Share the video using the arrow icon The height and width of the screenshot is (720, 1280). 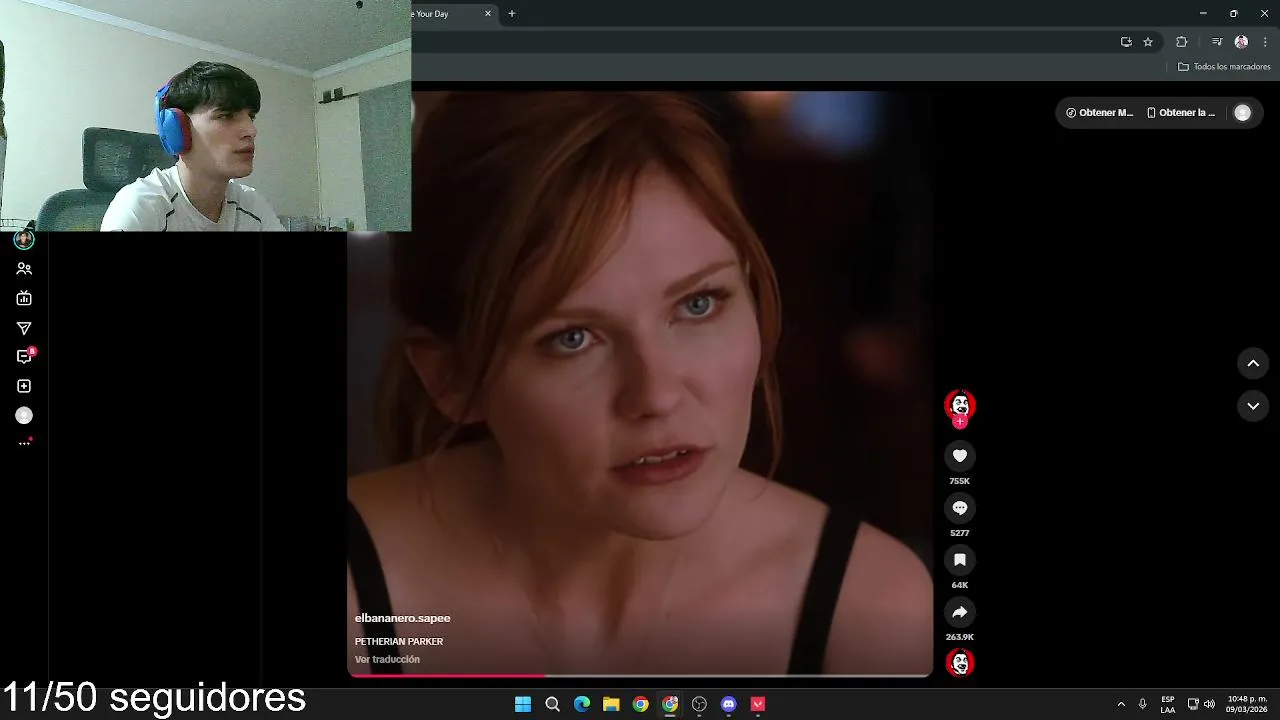point(959,612)
